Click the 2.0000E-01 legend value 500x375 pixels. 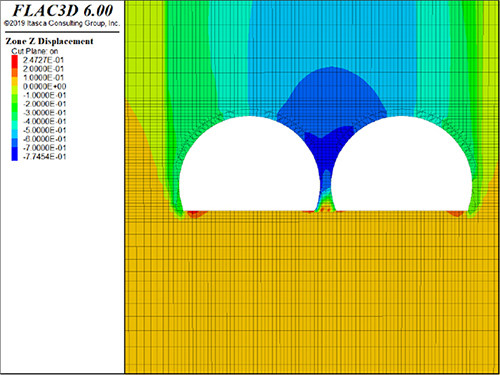pyautogui.click(x=43, y=69)
